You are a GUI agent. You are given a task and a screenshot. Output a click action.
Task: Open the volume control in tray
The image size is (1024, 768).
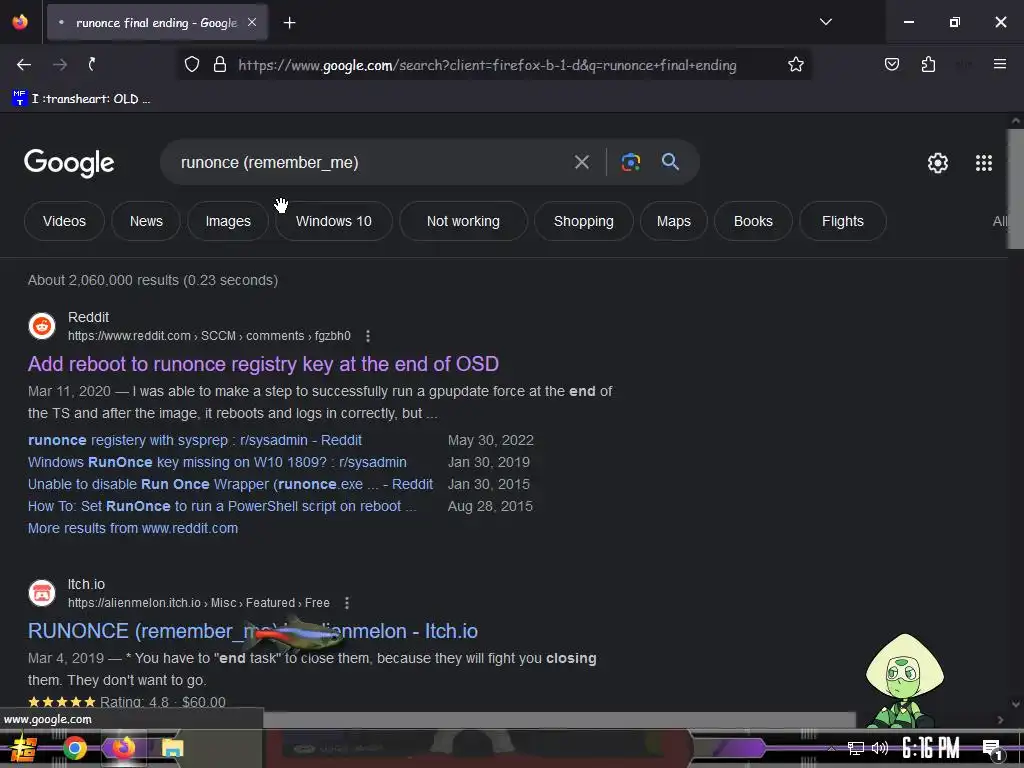(880, 748)
